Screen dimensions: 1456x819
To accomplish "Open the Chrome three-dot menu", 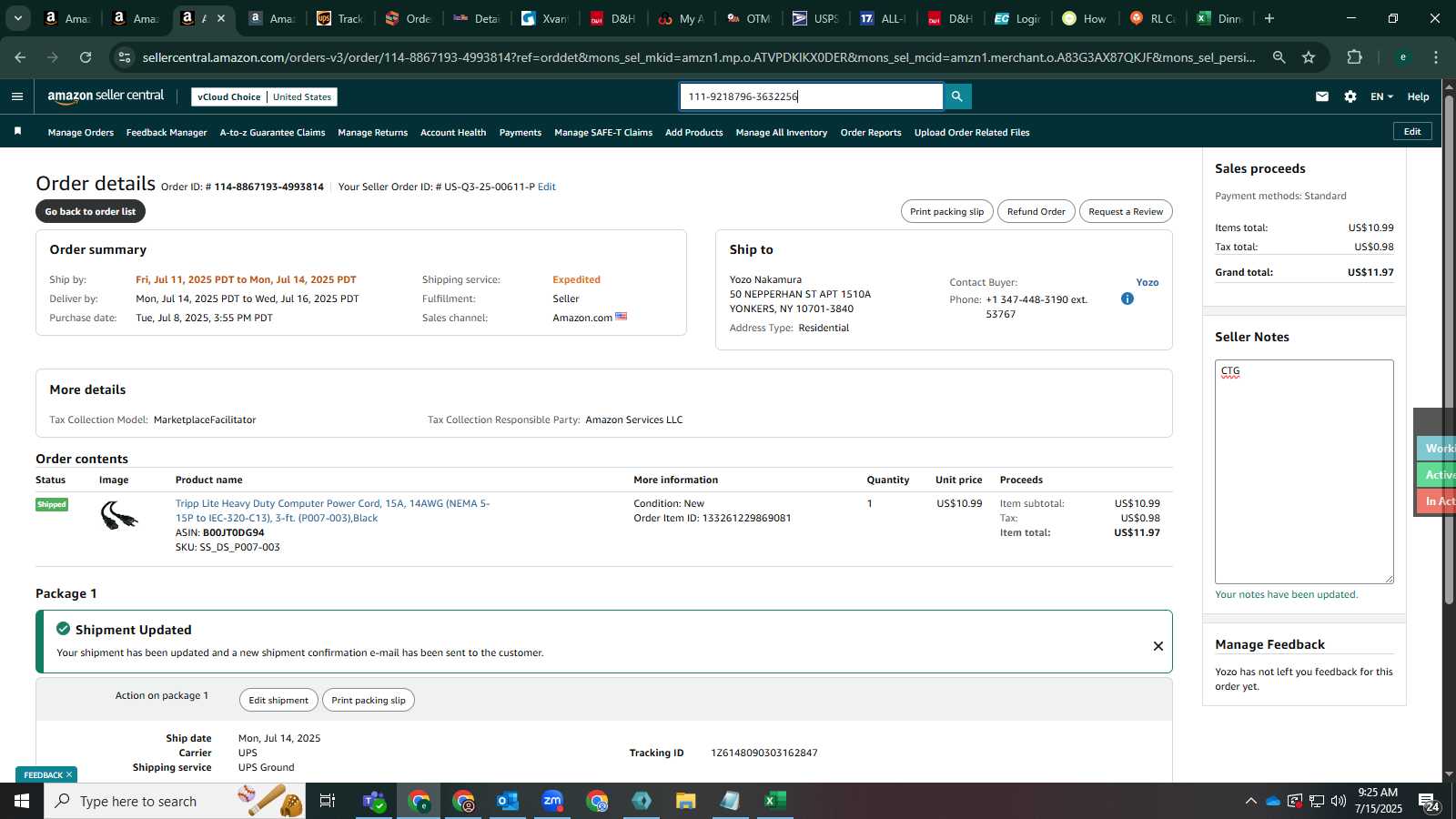I will coord(1436,57).
